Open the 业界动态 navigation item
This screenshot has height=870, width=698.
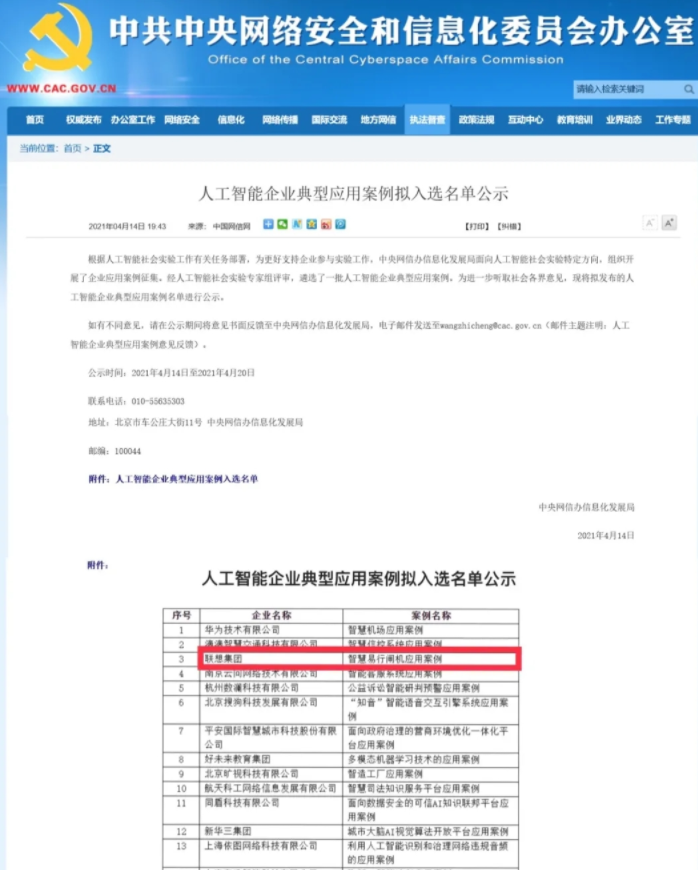pyautogui.click(x=624, y=120)
